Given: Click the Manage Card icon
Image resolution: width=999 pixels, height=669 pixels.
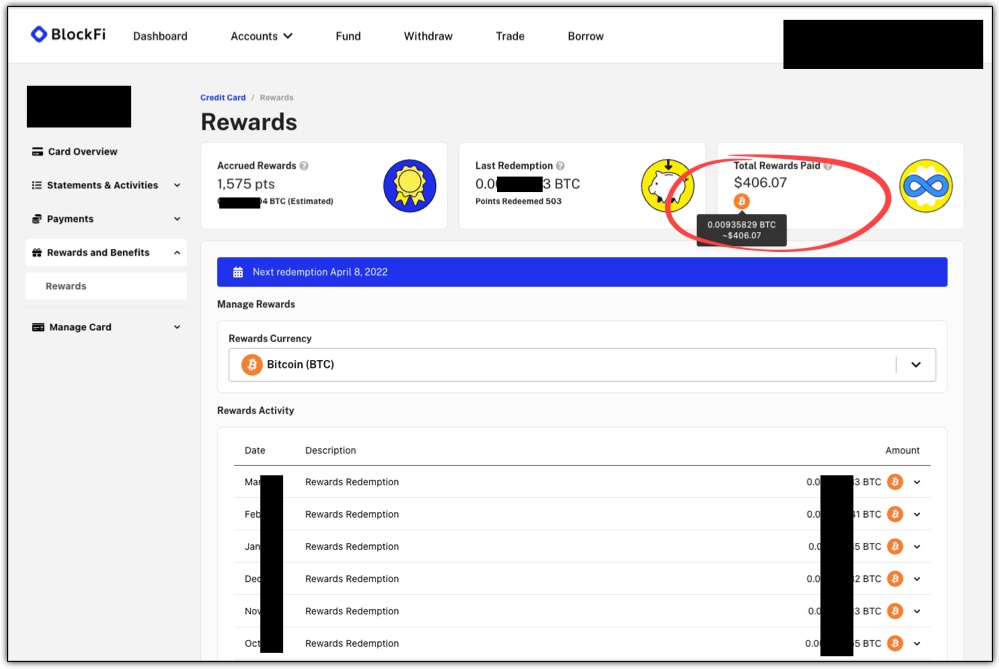Looking at the screenshot, I should coord(38,327).
